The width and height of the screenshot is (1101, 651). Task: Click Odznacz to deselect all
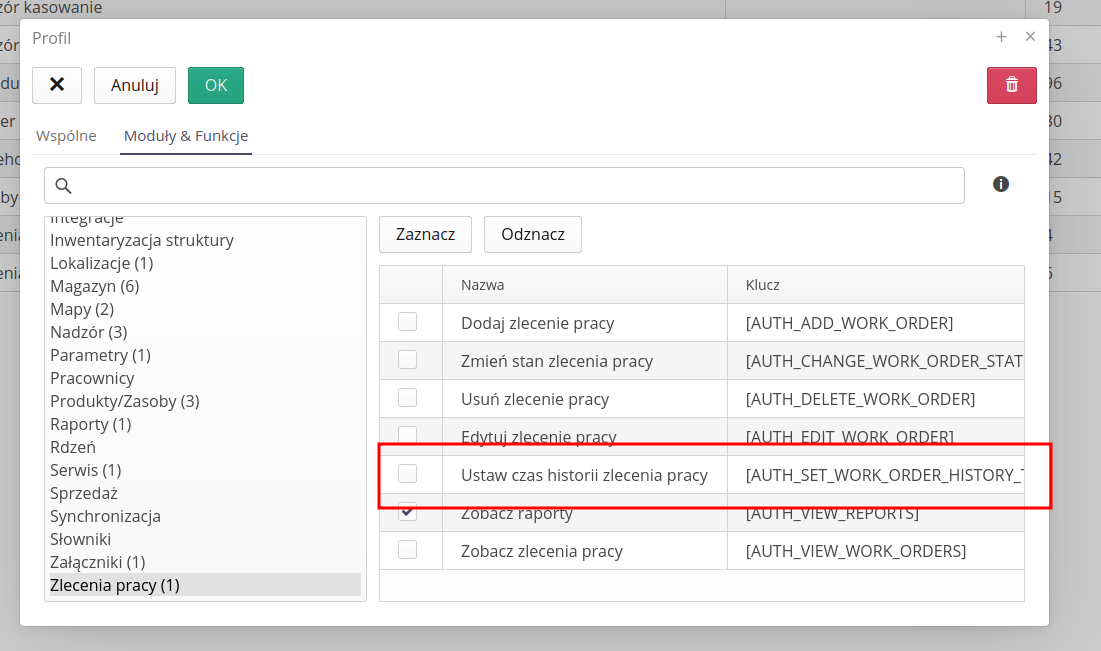(533, 234)
